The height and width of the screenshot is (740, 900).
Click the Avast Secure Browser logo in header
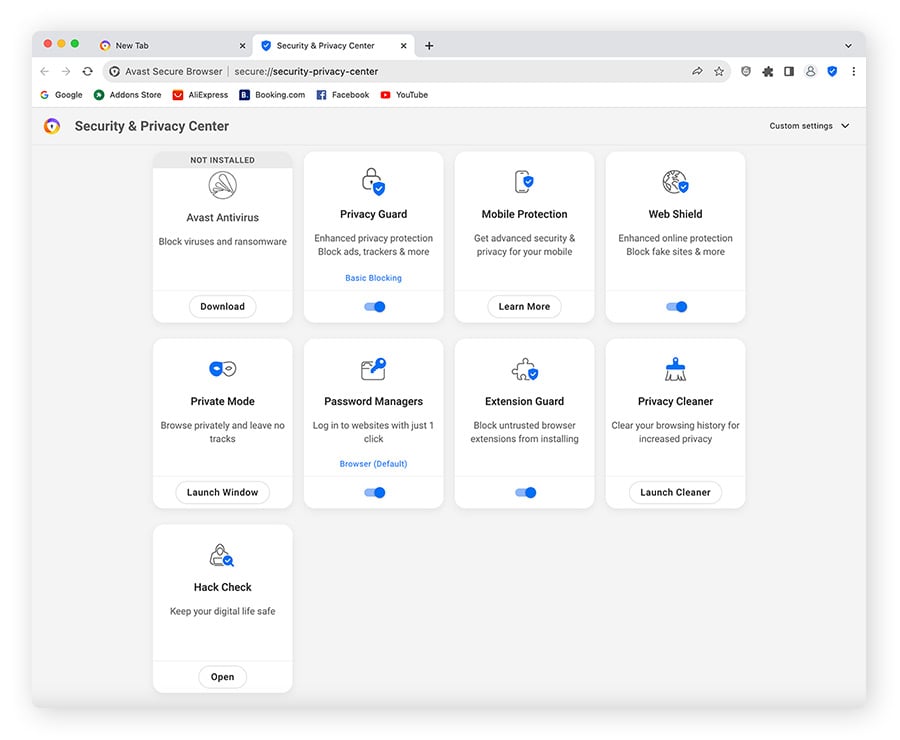[x=52, y=126]
